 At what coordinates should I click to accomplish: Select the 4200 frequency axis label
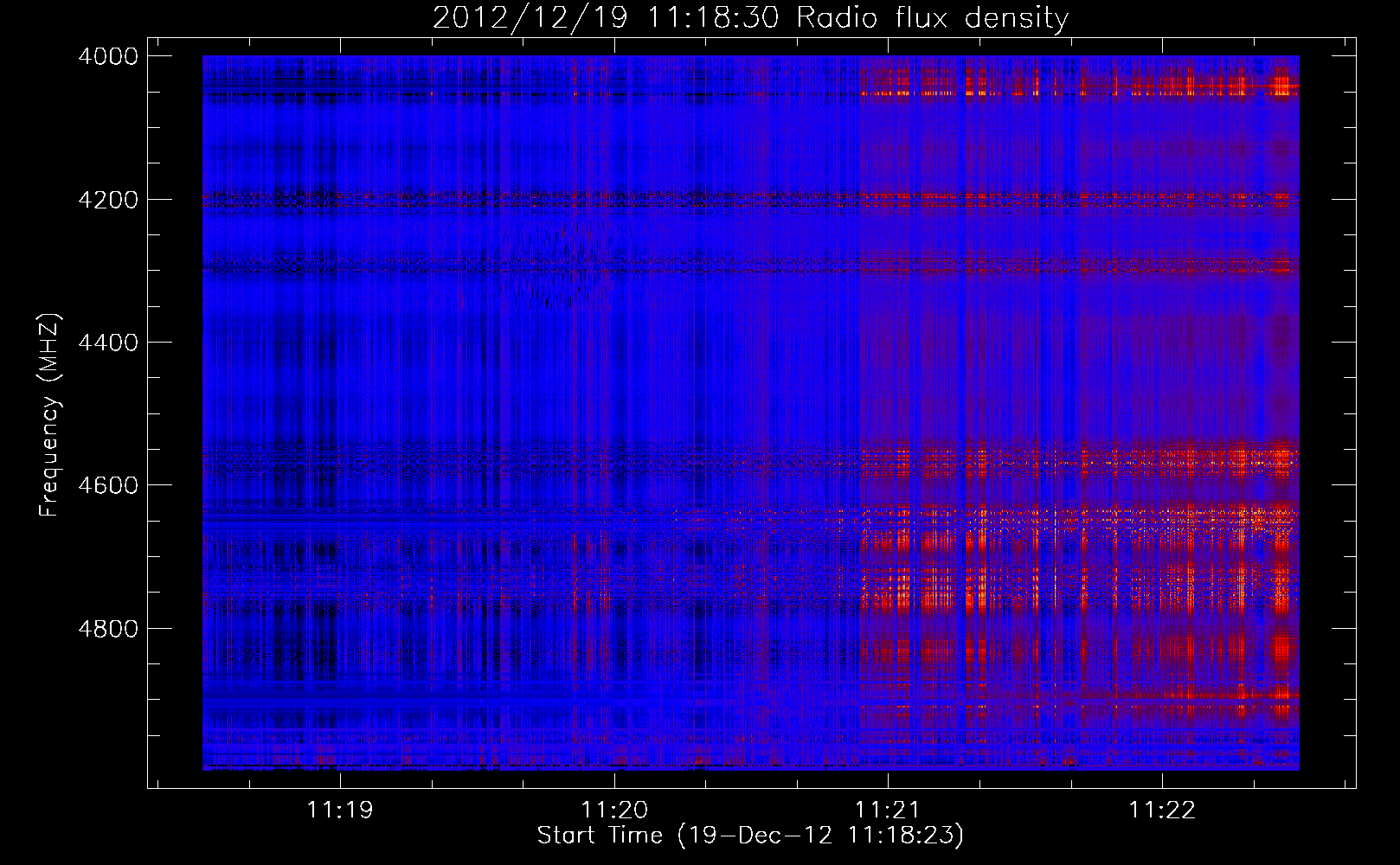point(108,200)
